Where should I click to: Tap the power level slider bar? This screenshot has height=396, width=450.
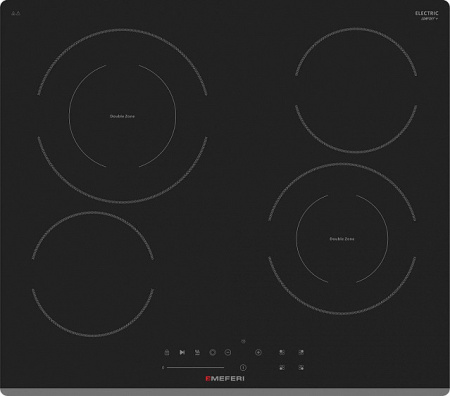(195, 368)
